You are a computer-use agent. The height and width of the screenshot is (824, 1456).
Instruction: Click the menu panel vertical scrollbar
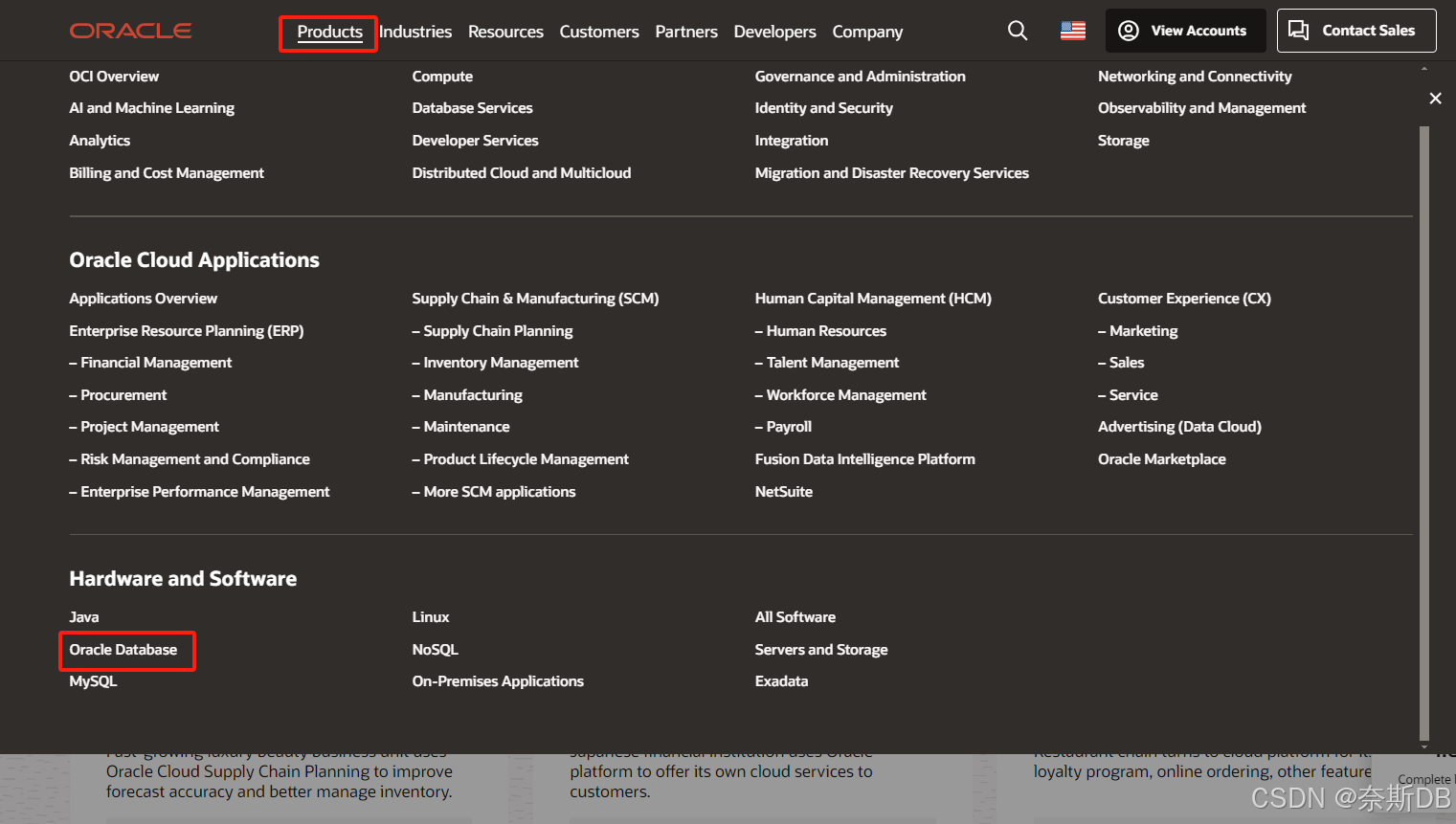pyautogui.click(x=1424, y=433)
